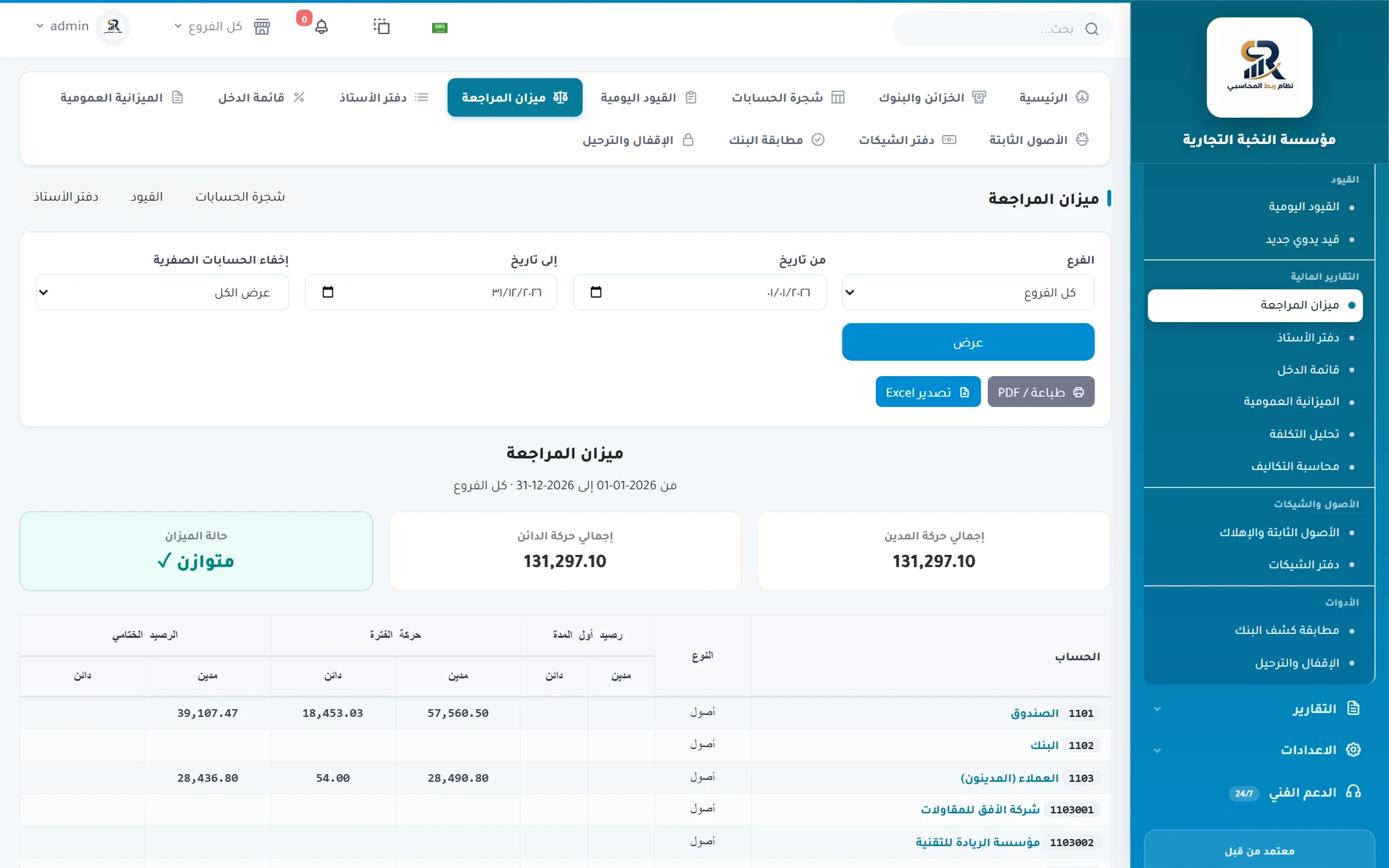Image resolution: width=1389 pixels, height=868 pixels.
Task: Open the top bar كل الفروع branch selector
Action: [x=208, y=26]
